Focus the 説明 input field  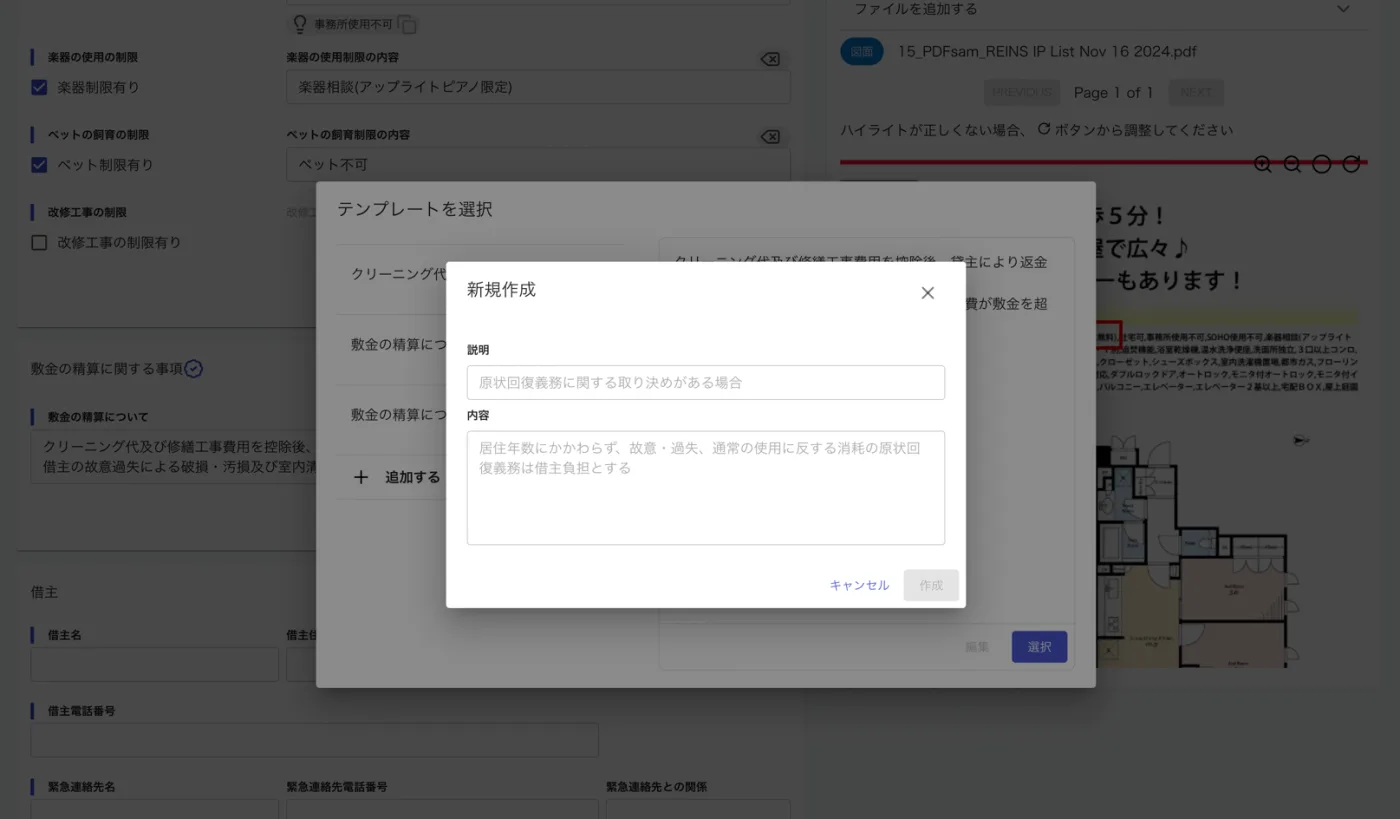[705, 382]
